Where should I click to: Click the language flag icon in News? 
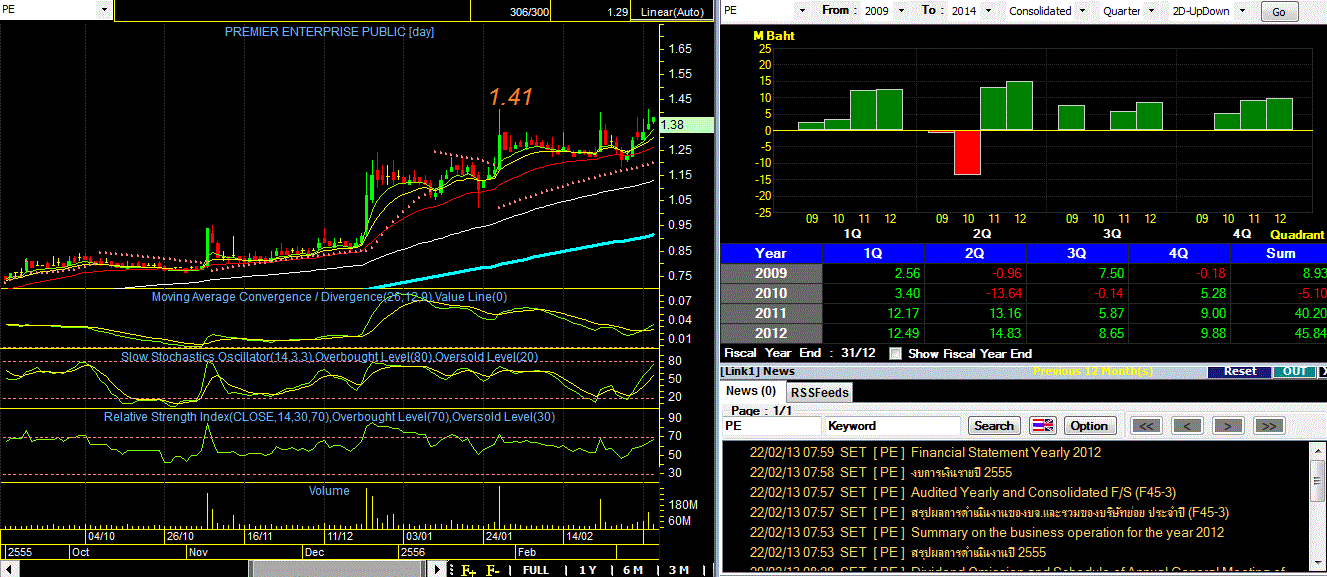(1042, 425)
